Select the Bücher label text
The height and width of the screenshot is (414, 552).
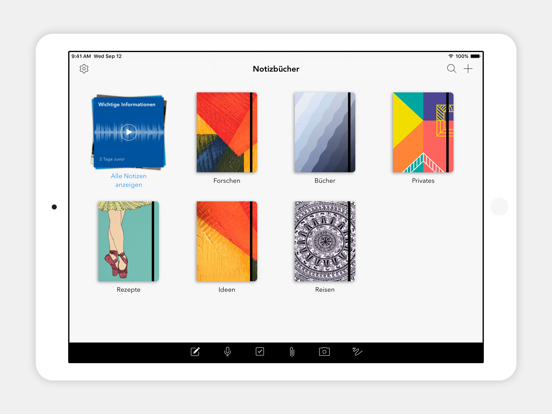(x=325, y=181)
